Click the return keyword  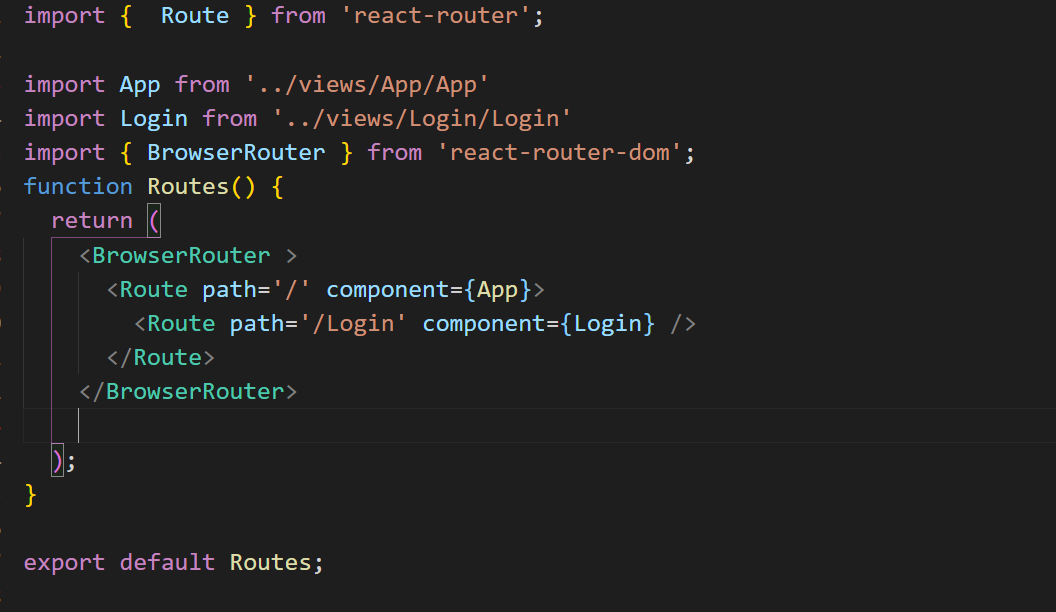pos(91,219)
